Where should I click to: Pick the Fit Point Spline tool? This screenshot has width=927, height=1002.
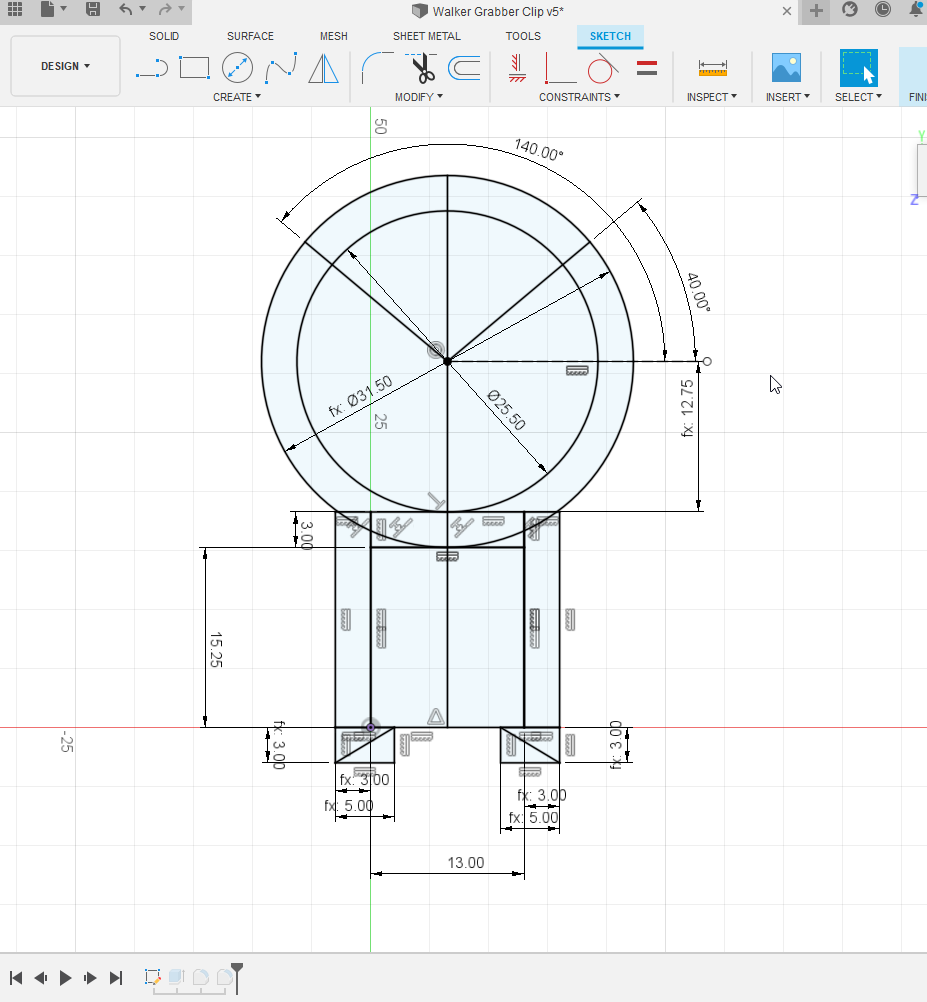tap(281, 68)
